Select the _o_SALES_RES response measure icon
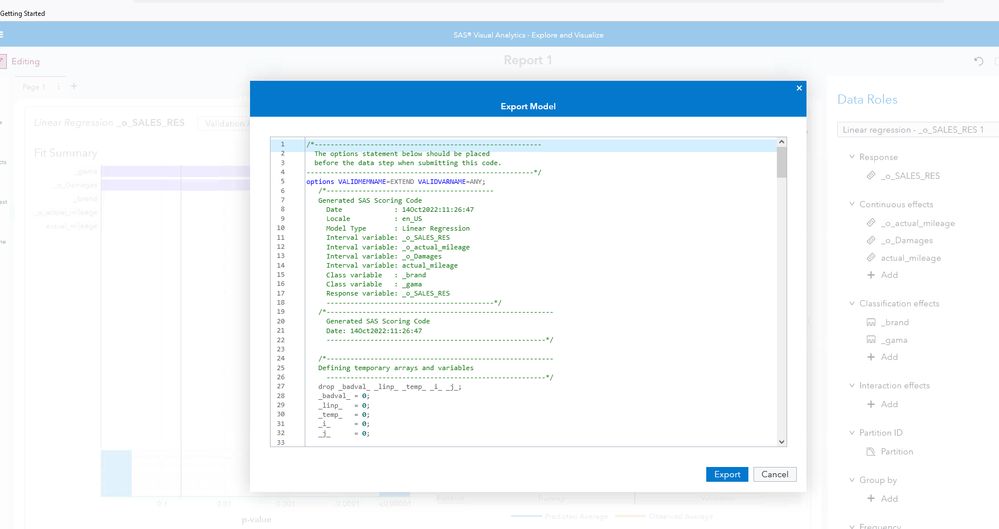 (871, 175)
